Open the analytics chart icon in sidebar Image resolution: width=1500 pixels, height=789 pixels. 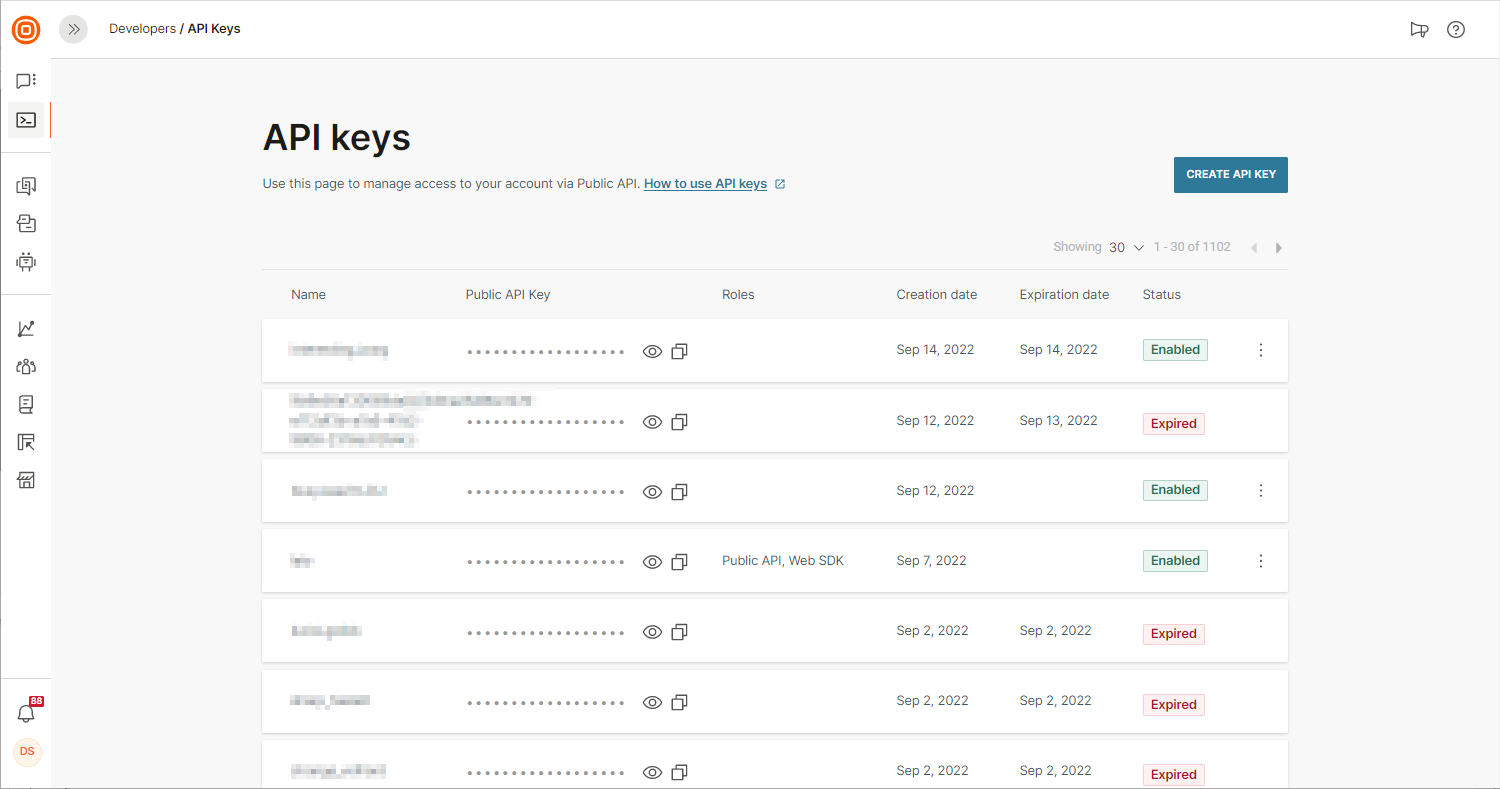26,329
